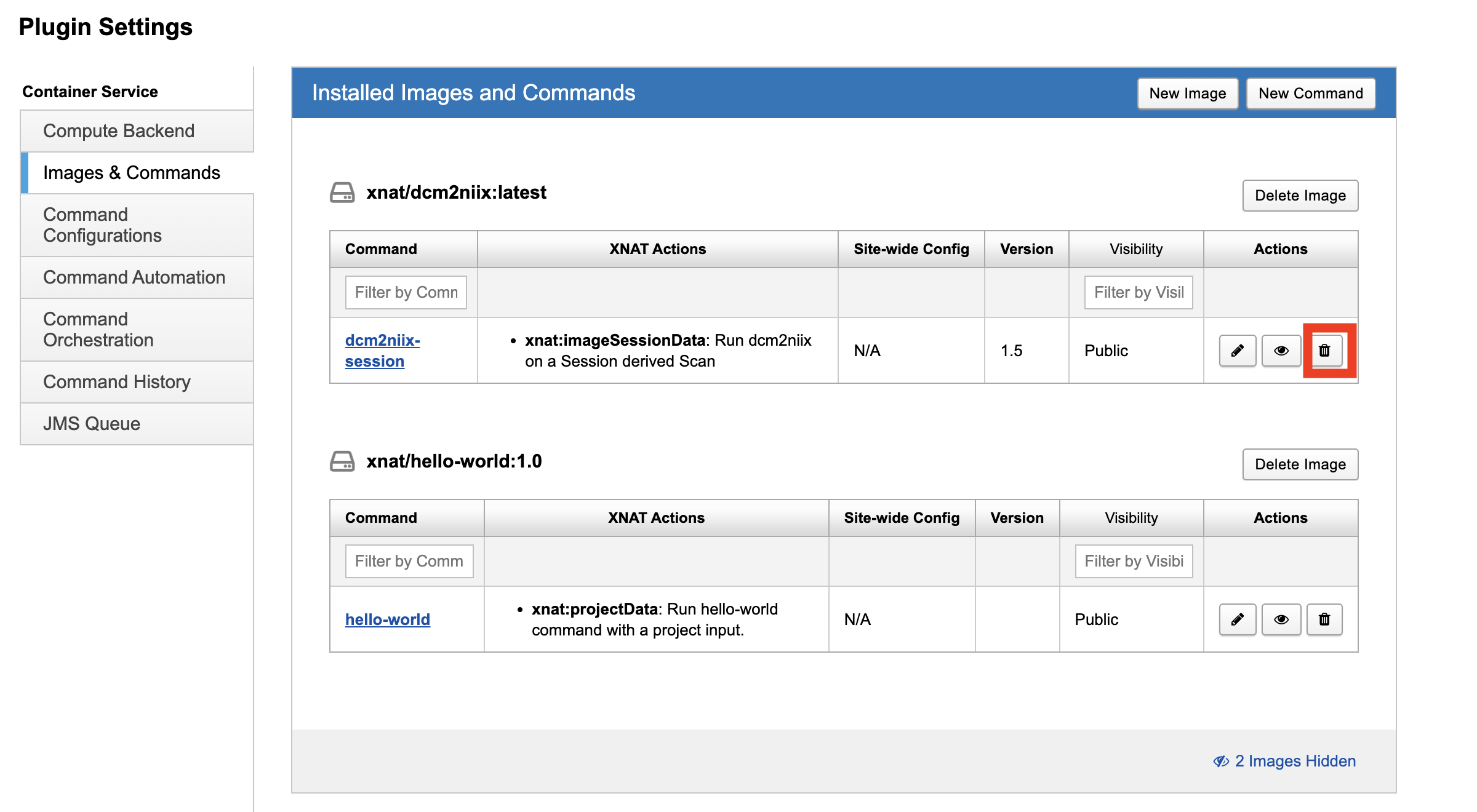The width and height of the screenshot is (1477, 812).
Task: Show the 2 Images Hidden
Action: (1285, 761)
